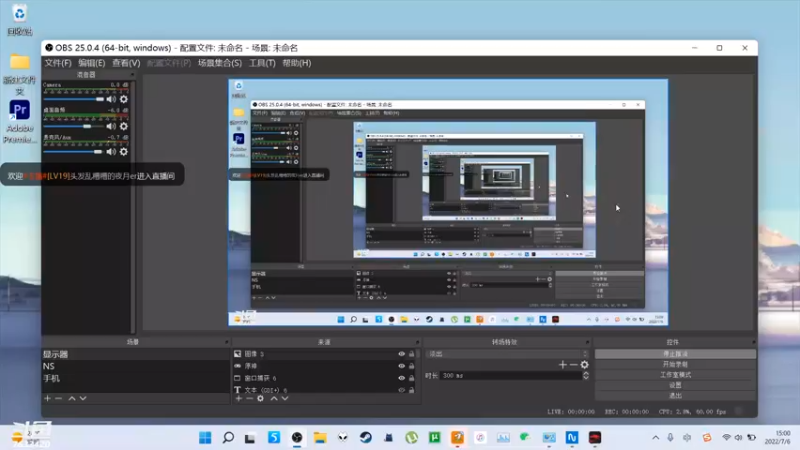Open the 文件(F) menu
This screenshot has width=800, height=450.
click(58, 63)
